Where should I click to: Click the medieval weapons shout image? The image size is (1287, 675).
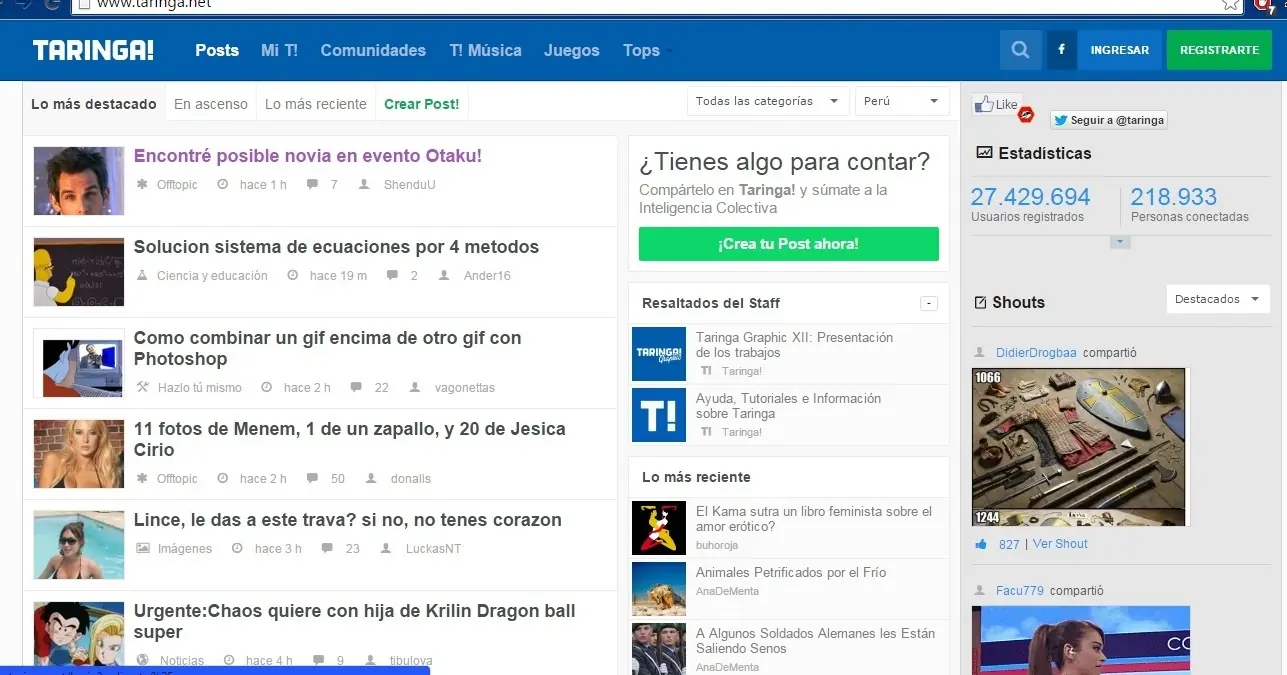[1079, 447]
